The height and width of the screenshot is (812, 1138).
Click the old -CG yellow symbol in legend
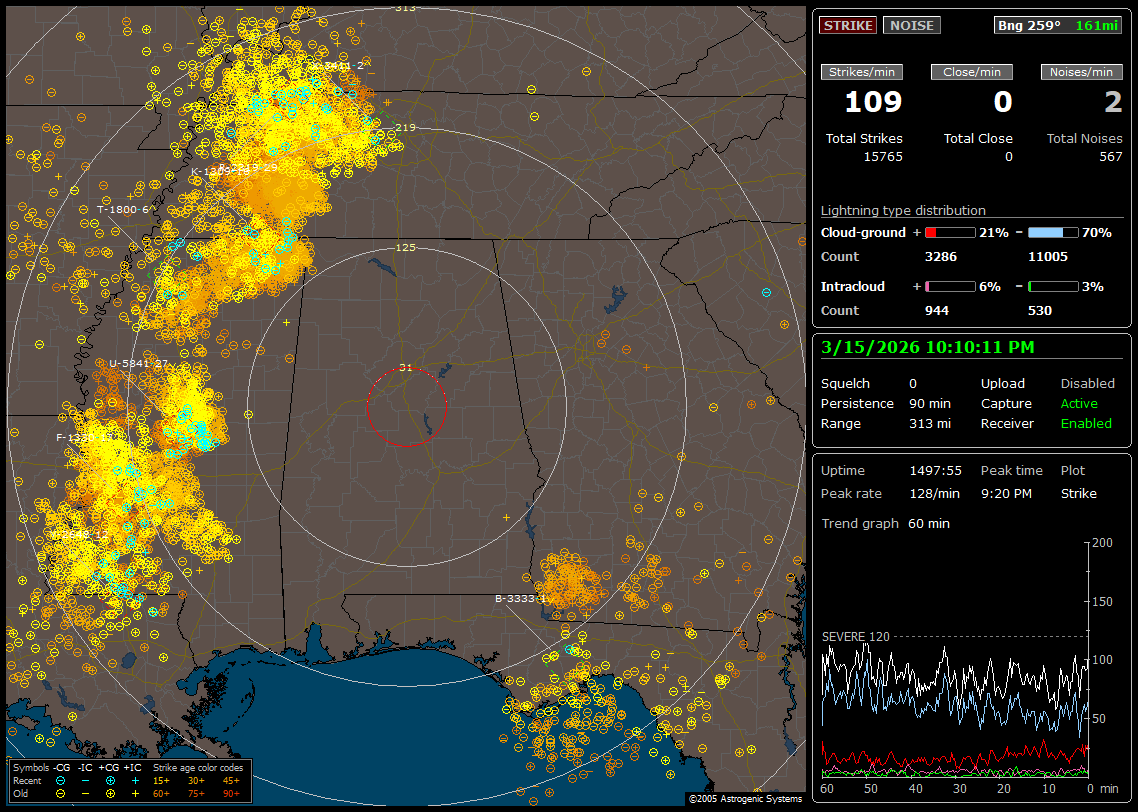click(61, 792)
